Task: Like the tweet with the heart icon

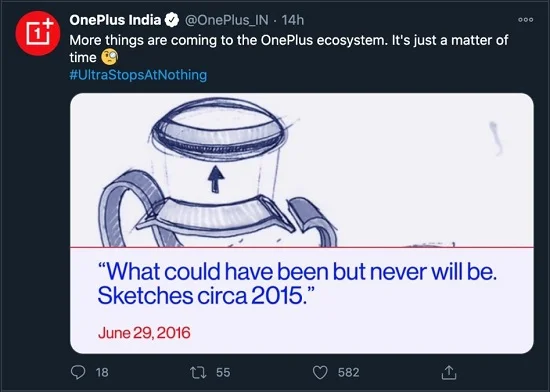Action: pyautogui.click(x=320, y=372)
